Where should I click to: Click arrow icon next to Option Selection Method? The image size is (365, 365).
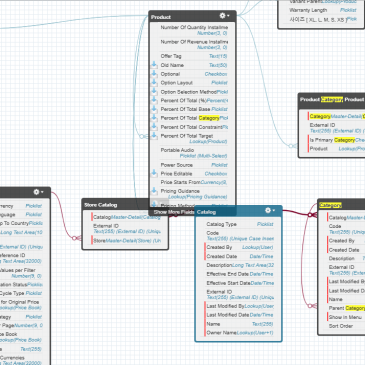click(154, 91)
